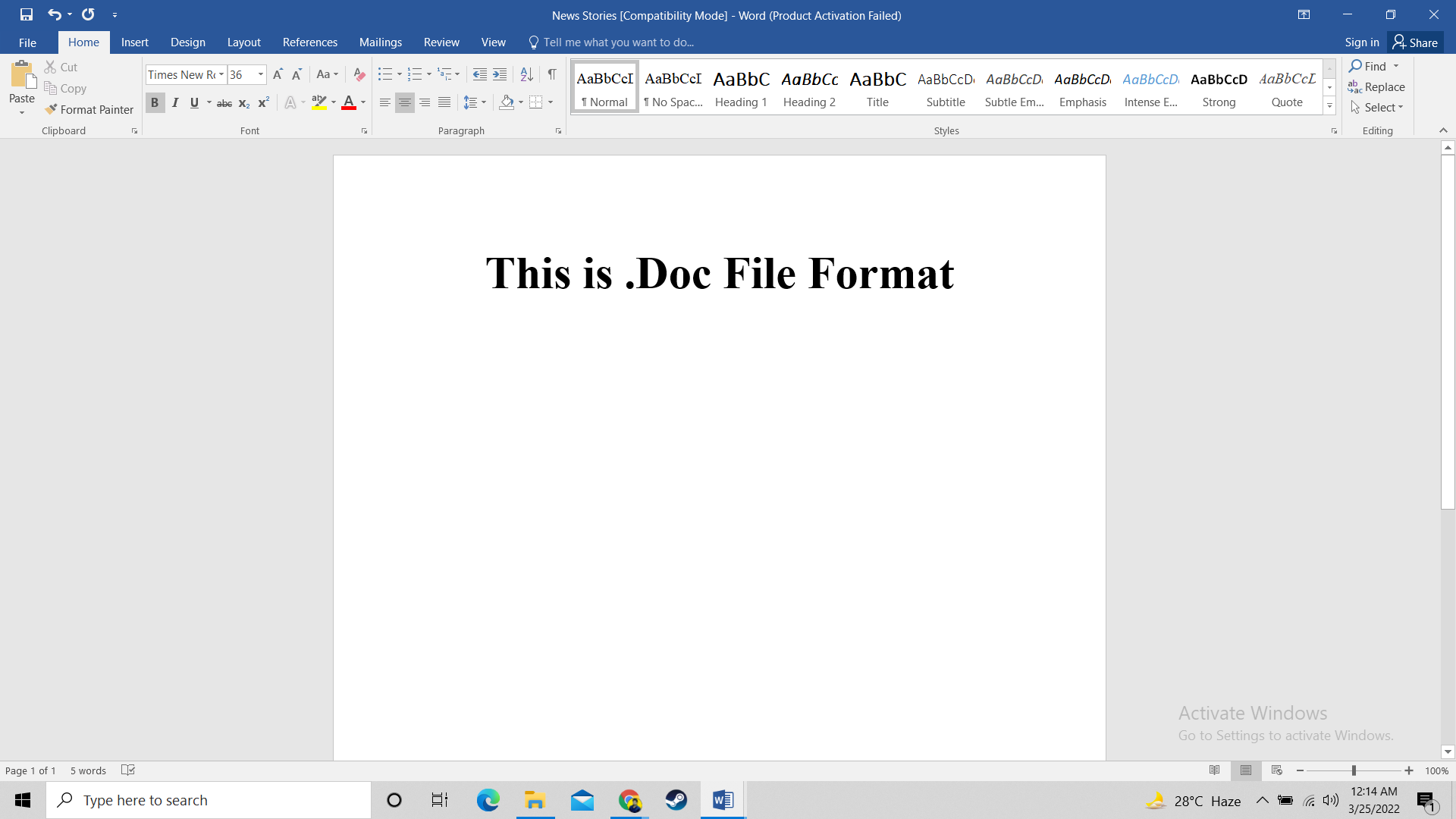Click Replace in Editing group
The width and height of the screenshot is (1456, 819).
[1376, 87]
